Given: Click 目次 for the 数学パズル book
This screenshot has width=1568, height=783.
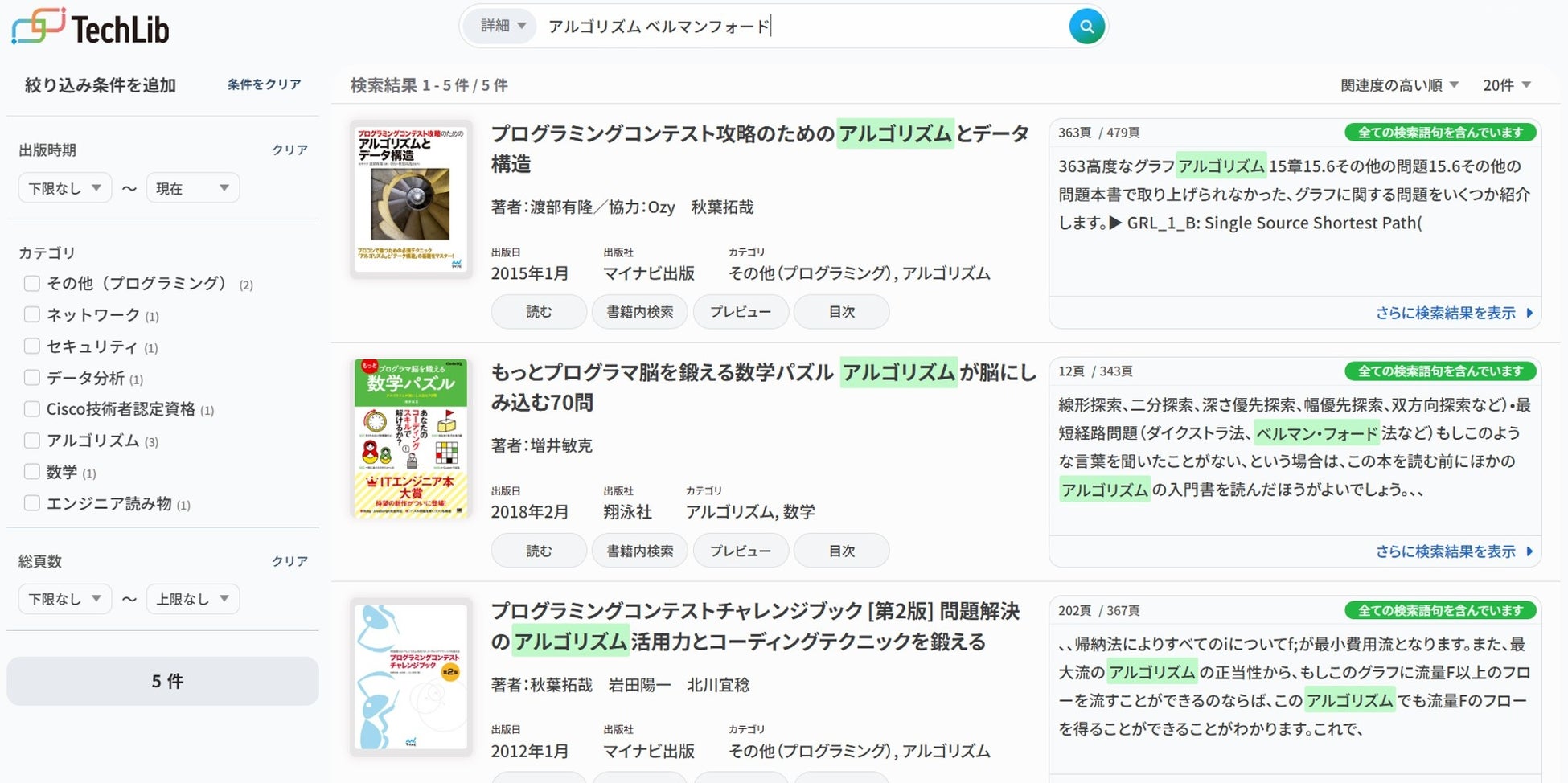Looking at the screenshot, I should tap(842, 551).
